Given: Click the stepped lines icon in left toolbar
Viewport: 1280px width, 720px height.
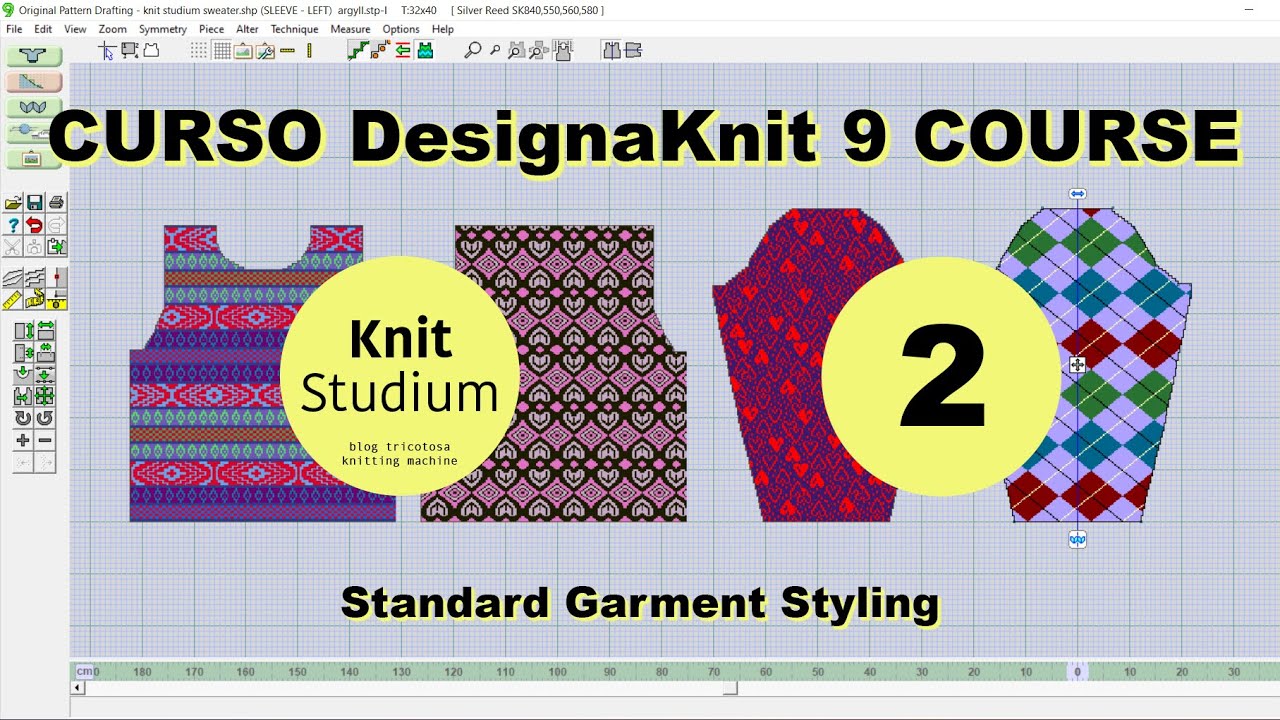Looking at the screenshot, I should (x=34, y=277).
